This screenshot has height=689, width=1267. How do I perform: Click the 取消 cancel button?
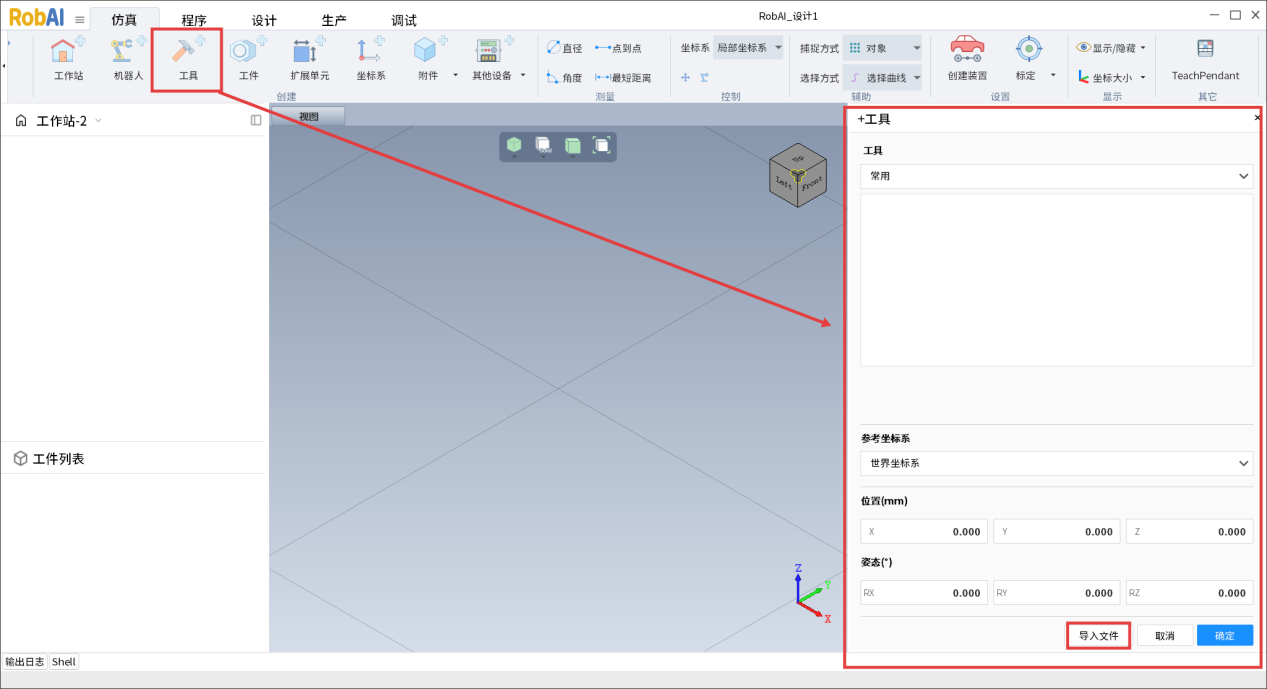pos(1164,635)
